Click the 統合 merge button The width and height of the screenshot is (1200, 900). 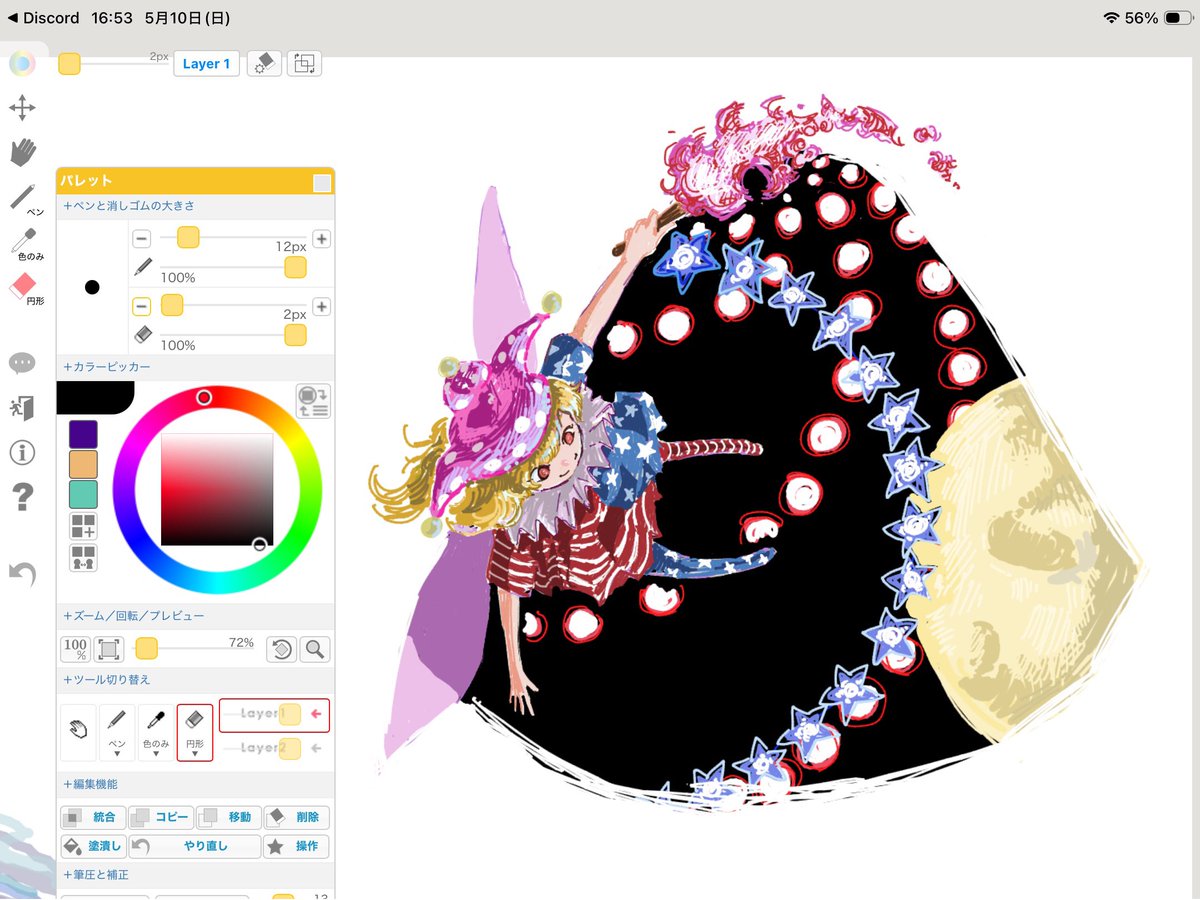tap(94, 817)
